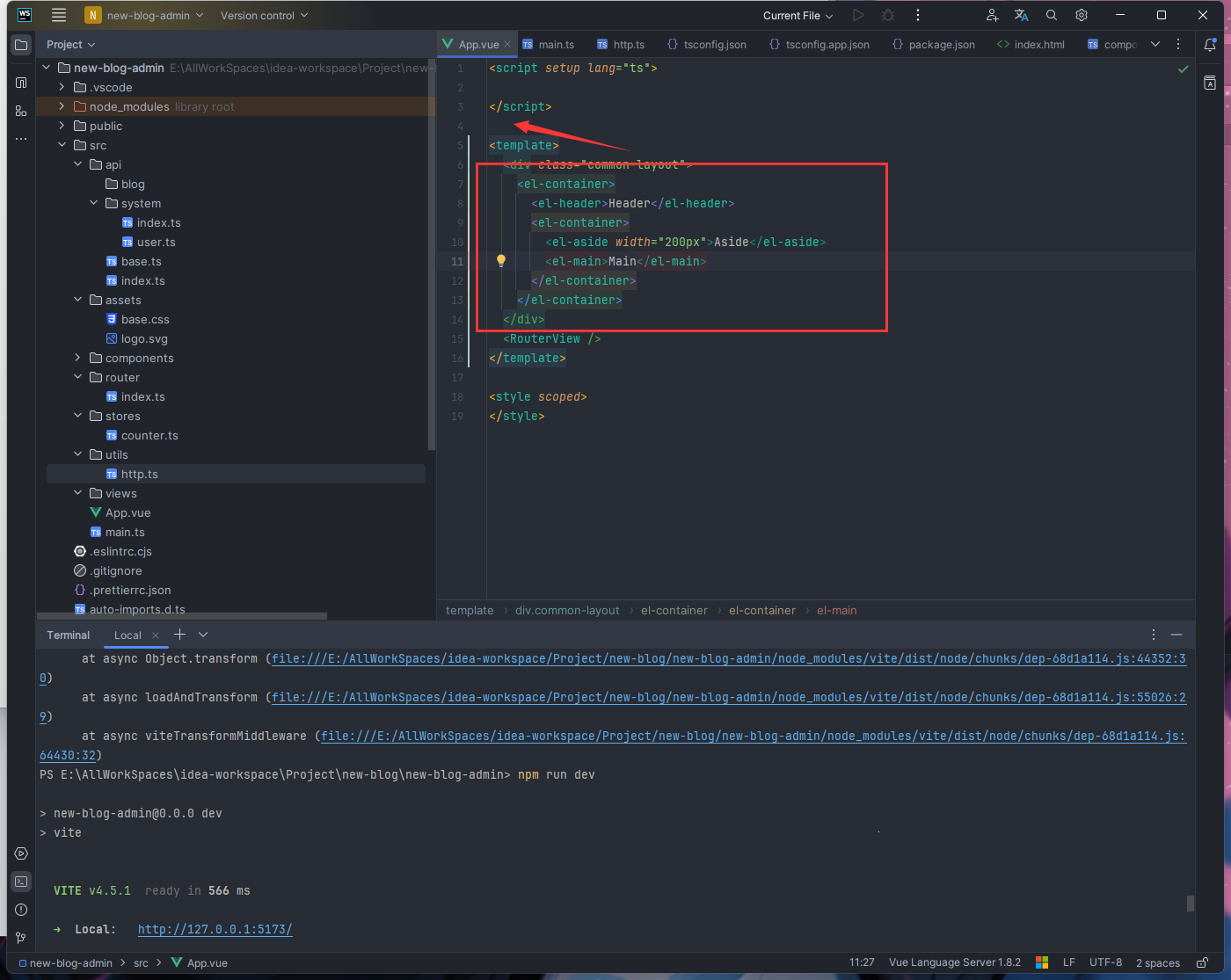Go to line 11:27 position indicator
Image resolution: width=1231 pixels, height=980 pixels.
coord(862,962)
